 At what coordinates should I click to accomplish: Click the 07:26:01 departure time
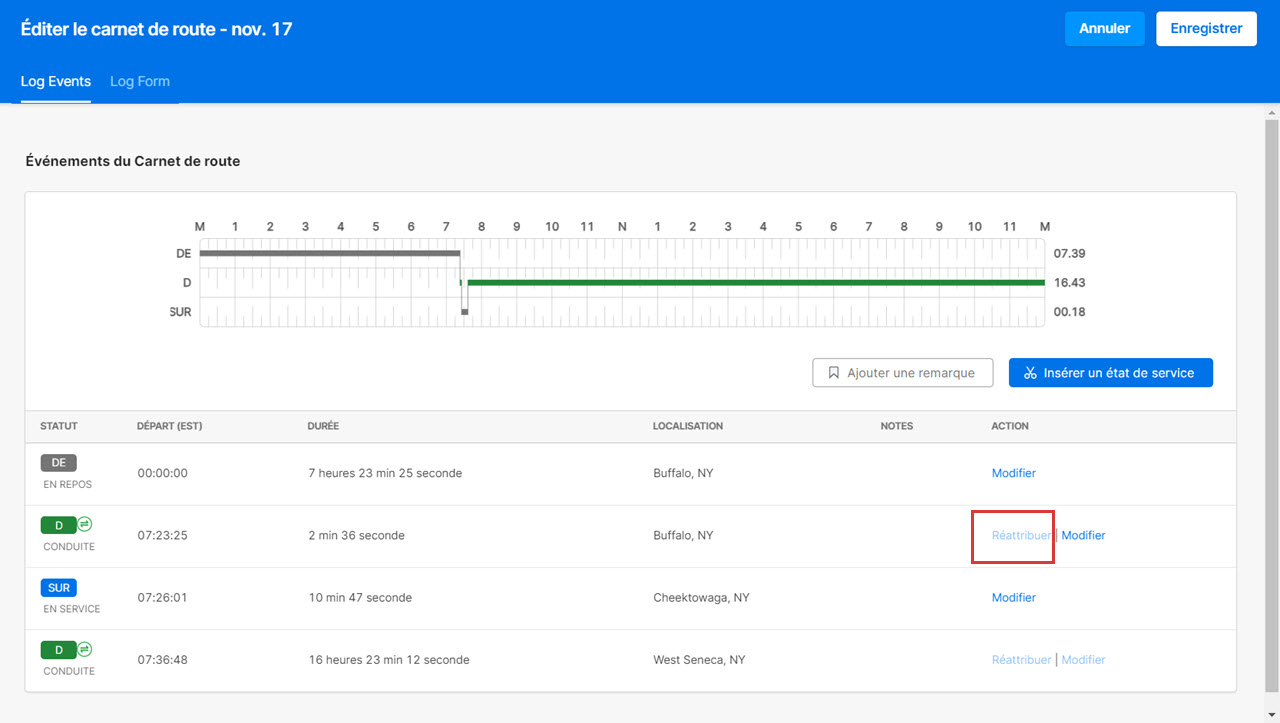[163, 597]
